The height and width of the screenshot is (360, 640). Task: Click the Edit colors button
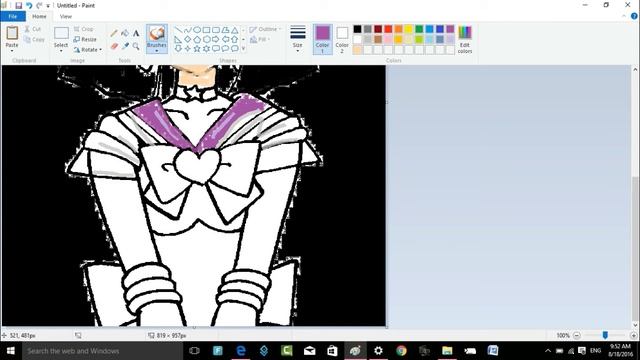[x=465, y=39]
